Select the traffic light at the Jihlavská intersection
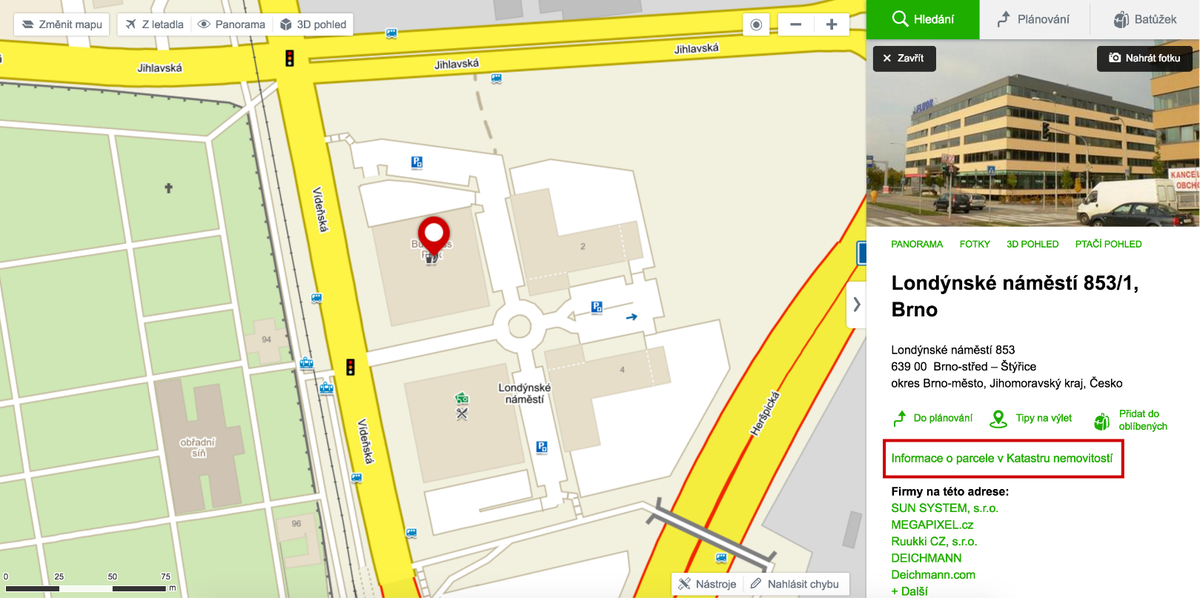This screenshot has height=598, width=1200. [291, 58]
